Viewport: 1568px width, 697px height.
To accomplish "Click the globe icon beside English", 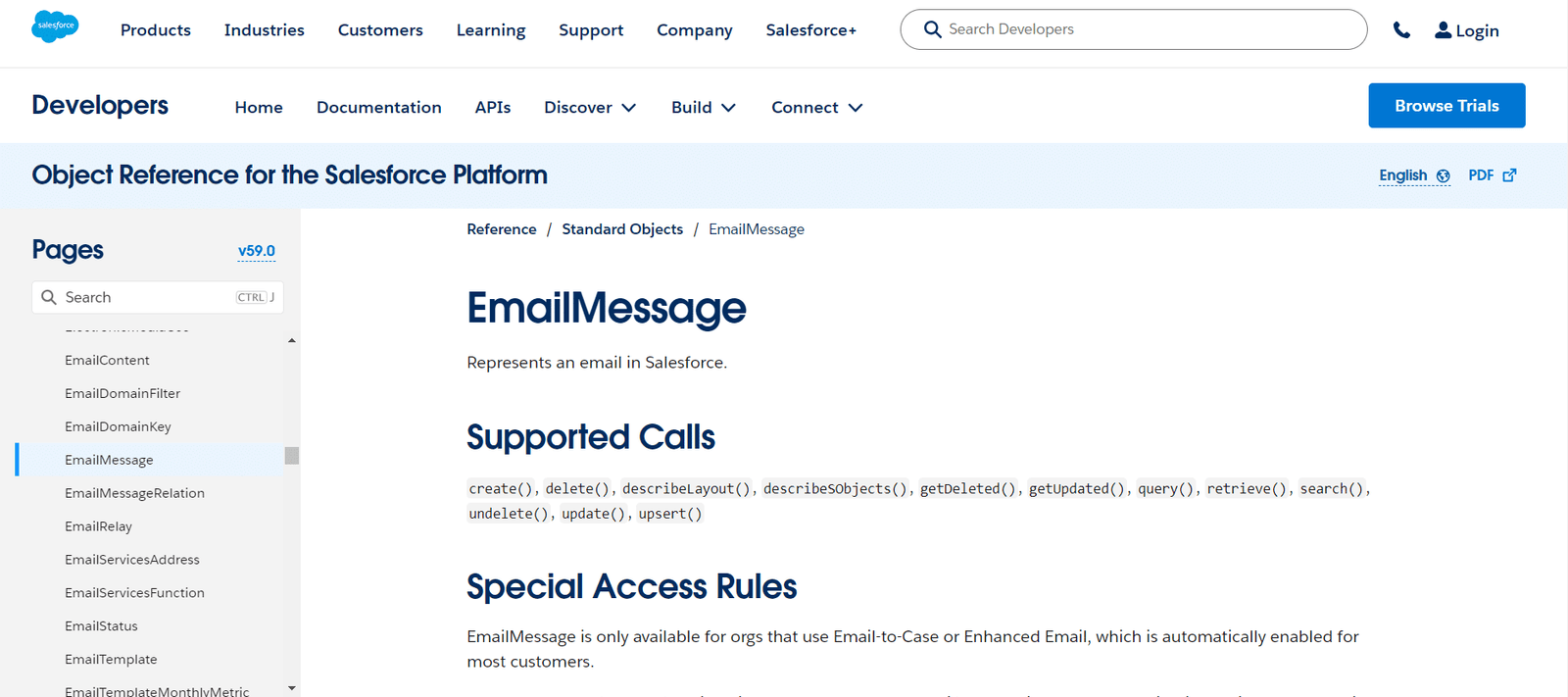I will point(1442,175).
